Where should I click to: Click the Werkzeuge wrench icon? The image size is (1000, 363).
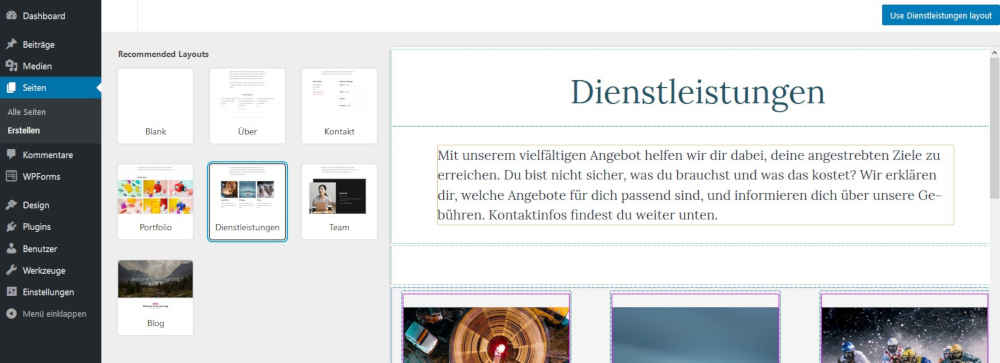[x=11, y=270]
